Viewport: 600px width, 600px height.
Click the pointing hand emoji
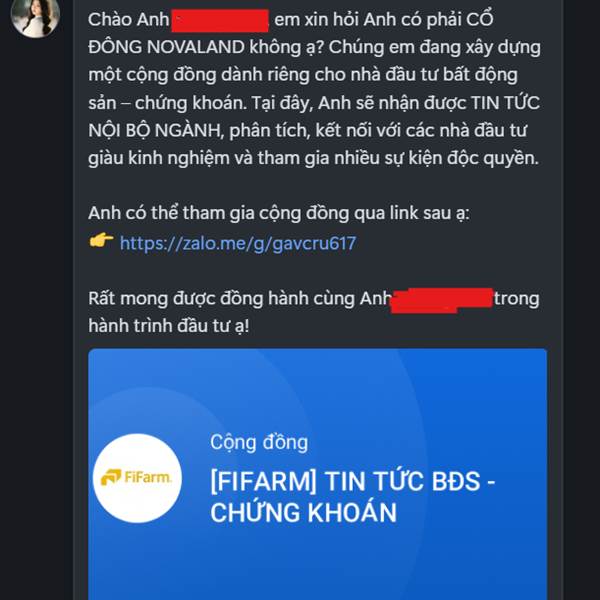[101, 241]
